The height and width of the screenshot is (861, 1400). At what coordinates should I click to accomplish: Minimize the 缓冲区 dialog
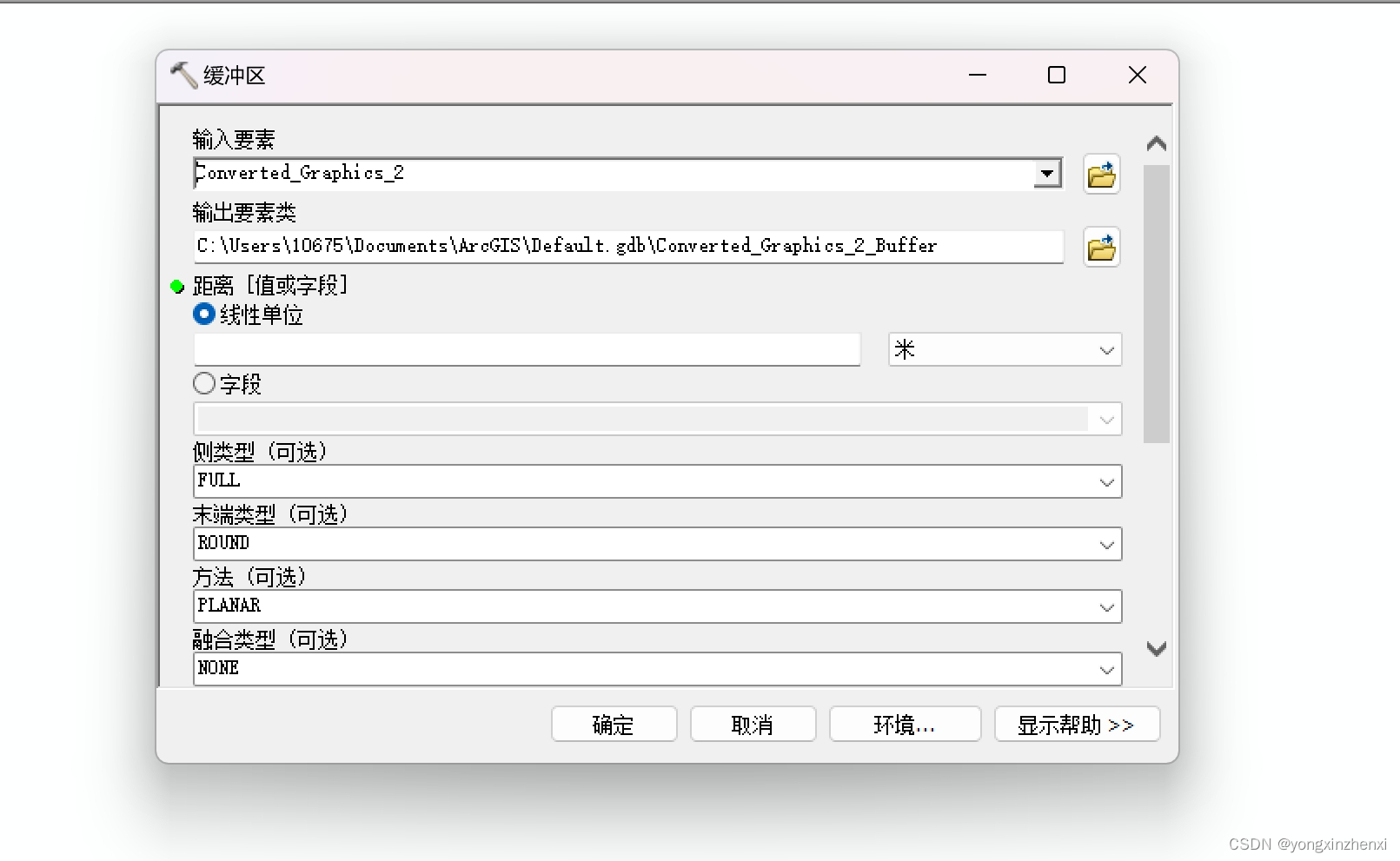click(978, 76)
